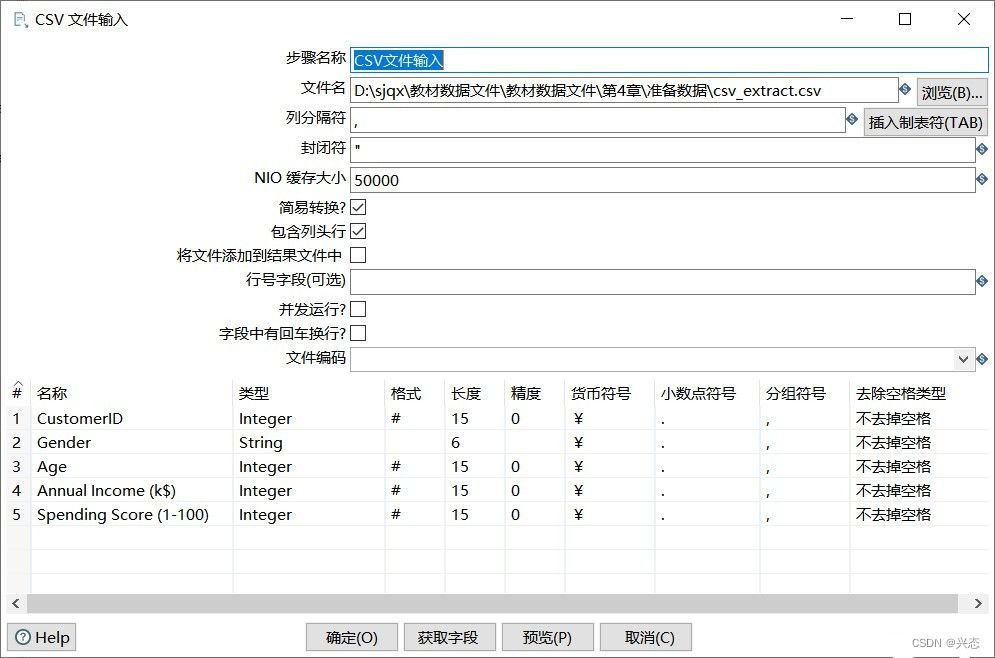This screenshot has width=995, height=658.
Task: Select the Age name cell
Action: [131, 466]
